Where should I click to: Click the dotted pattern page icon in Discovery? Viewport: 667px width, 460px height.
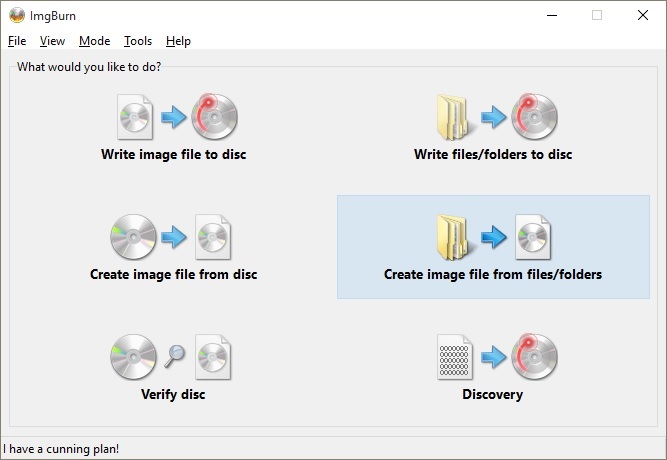(454, 357)
